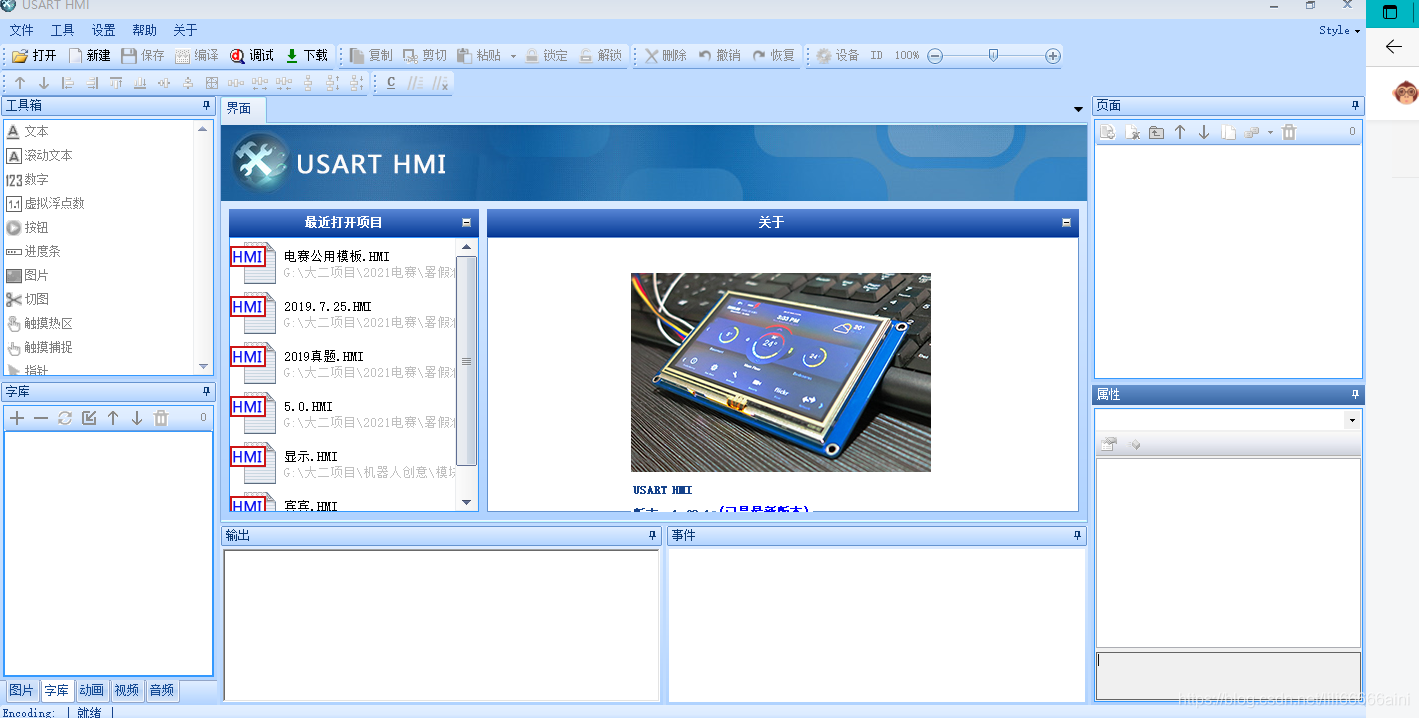Click zoom in plus button
The image size is (1419, 718).
click(1053, 56)
